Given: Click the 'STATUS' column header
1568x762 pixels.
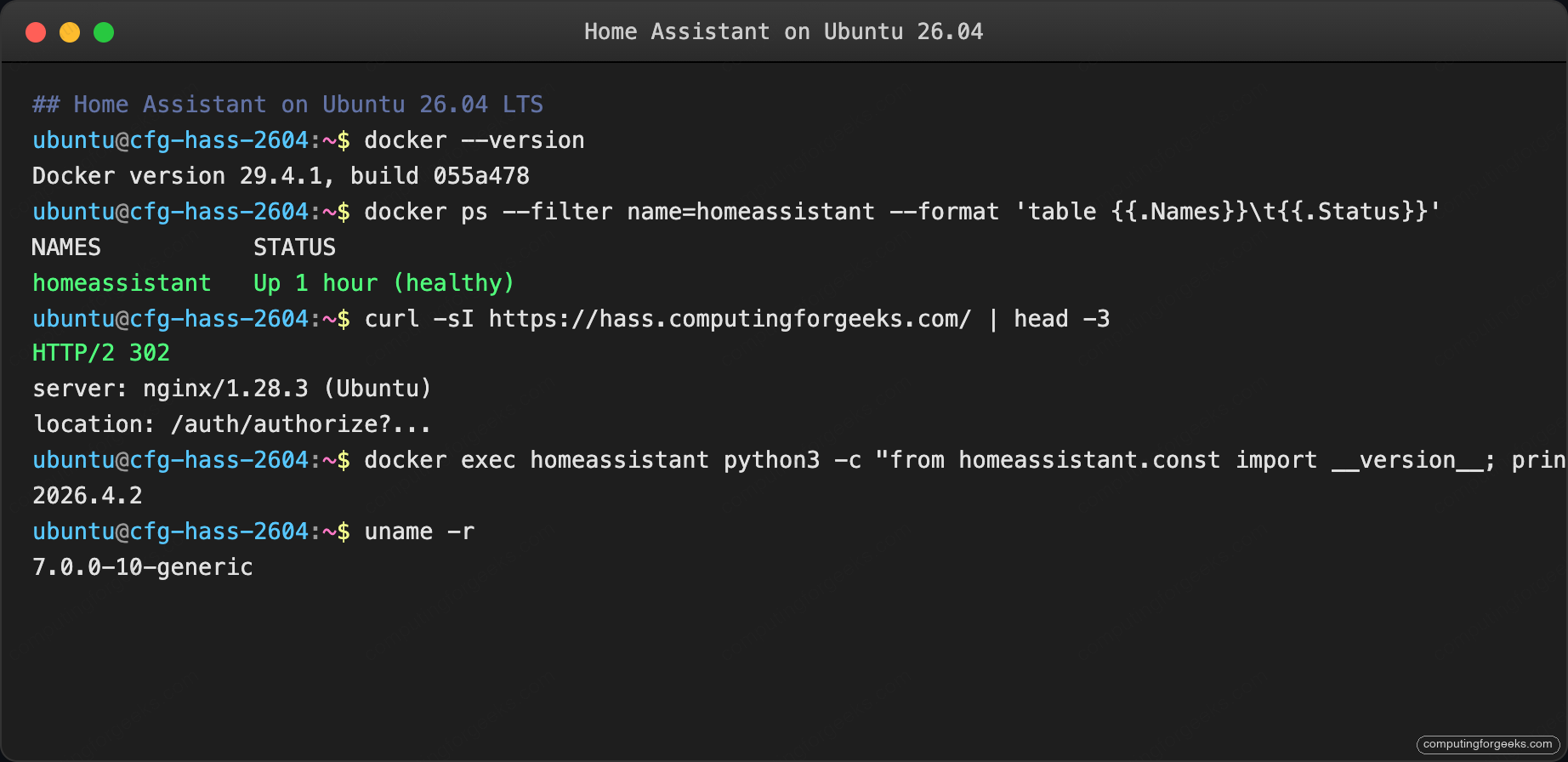Looking at the screenshot, I should [x=294, y=247].
